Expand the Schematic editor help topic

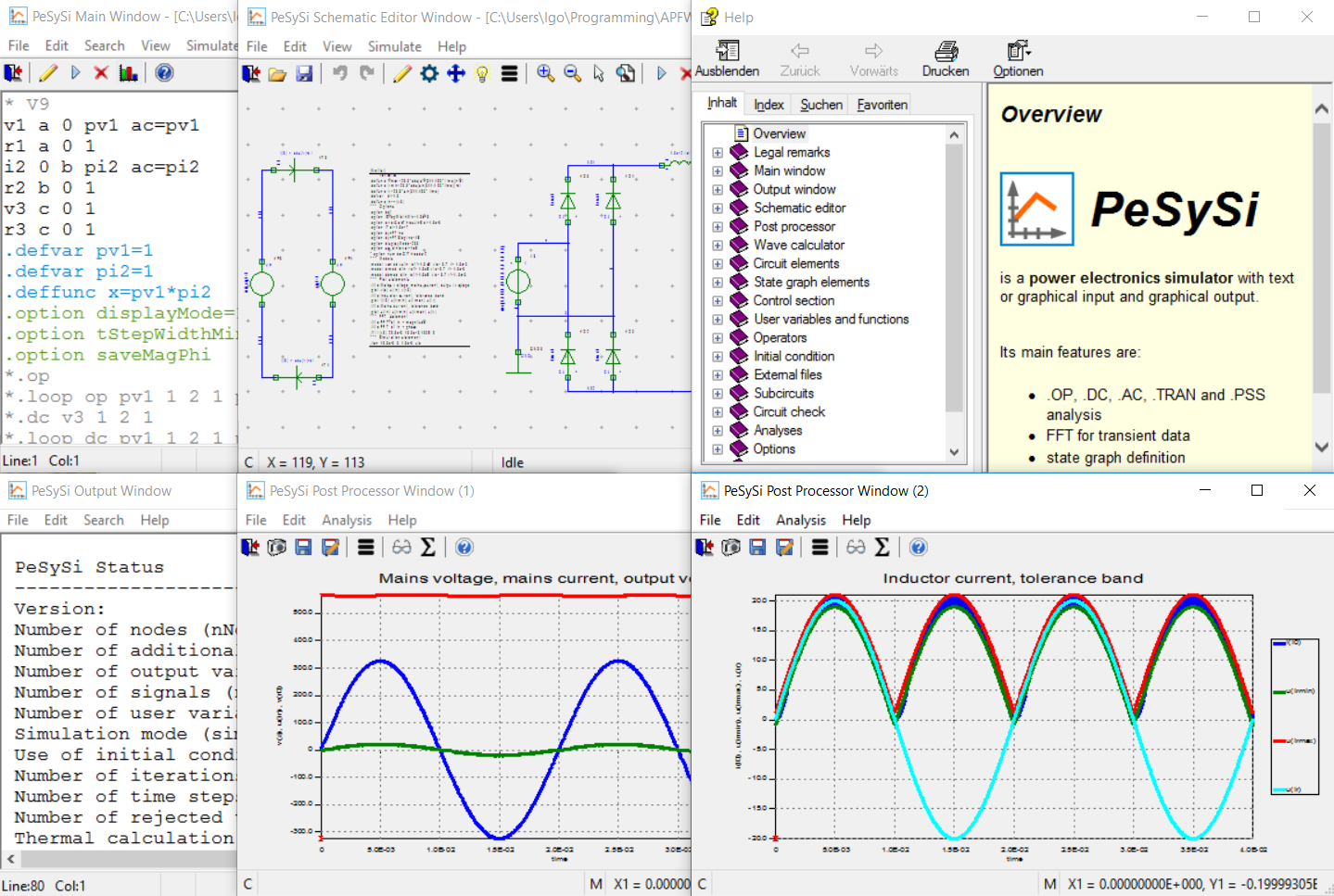[x=718, y=208]
